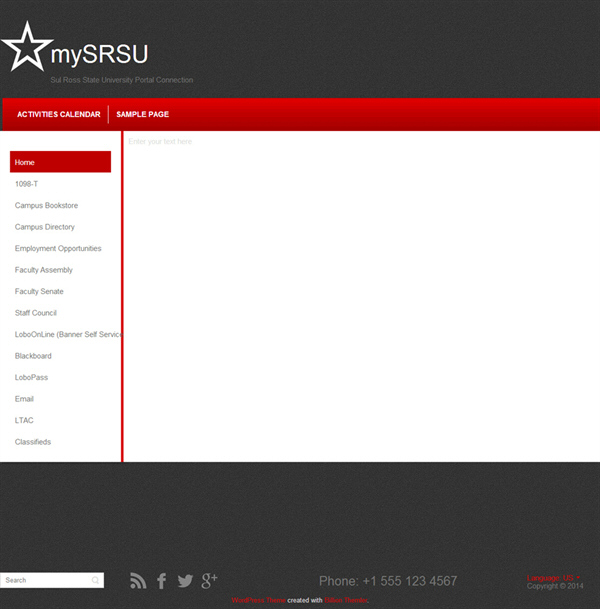Go to Sample Page in navigation bar
Screen dimensions: 600x609
coord(142,115)
